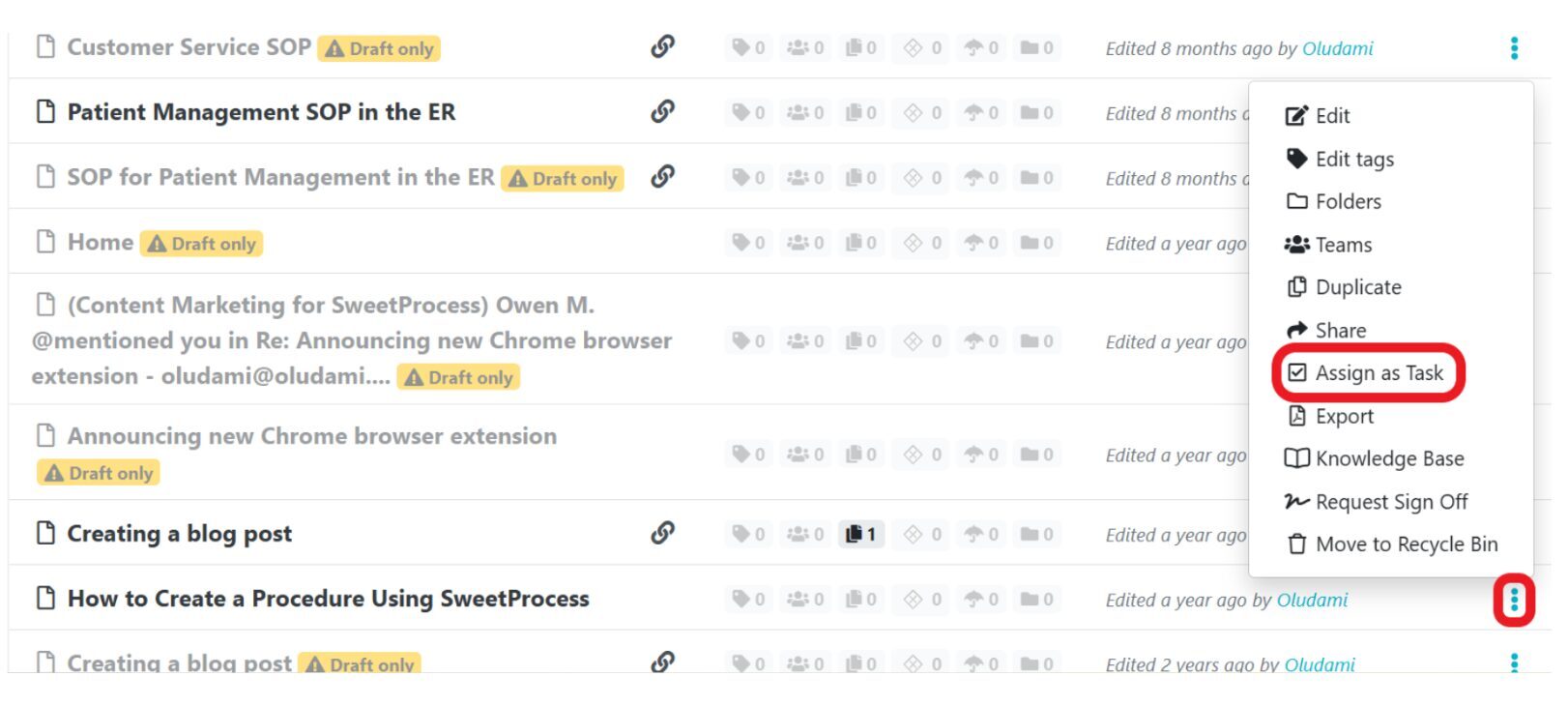Open the Oludami author link on Customer Service SOP
The height and width of the screenshot is (706, 1568).
pyautogui.click(x=1337, y=48)
